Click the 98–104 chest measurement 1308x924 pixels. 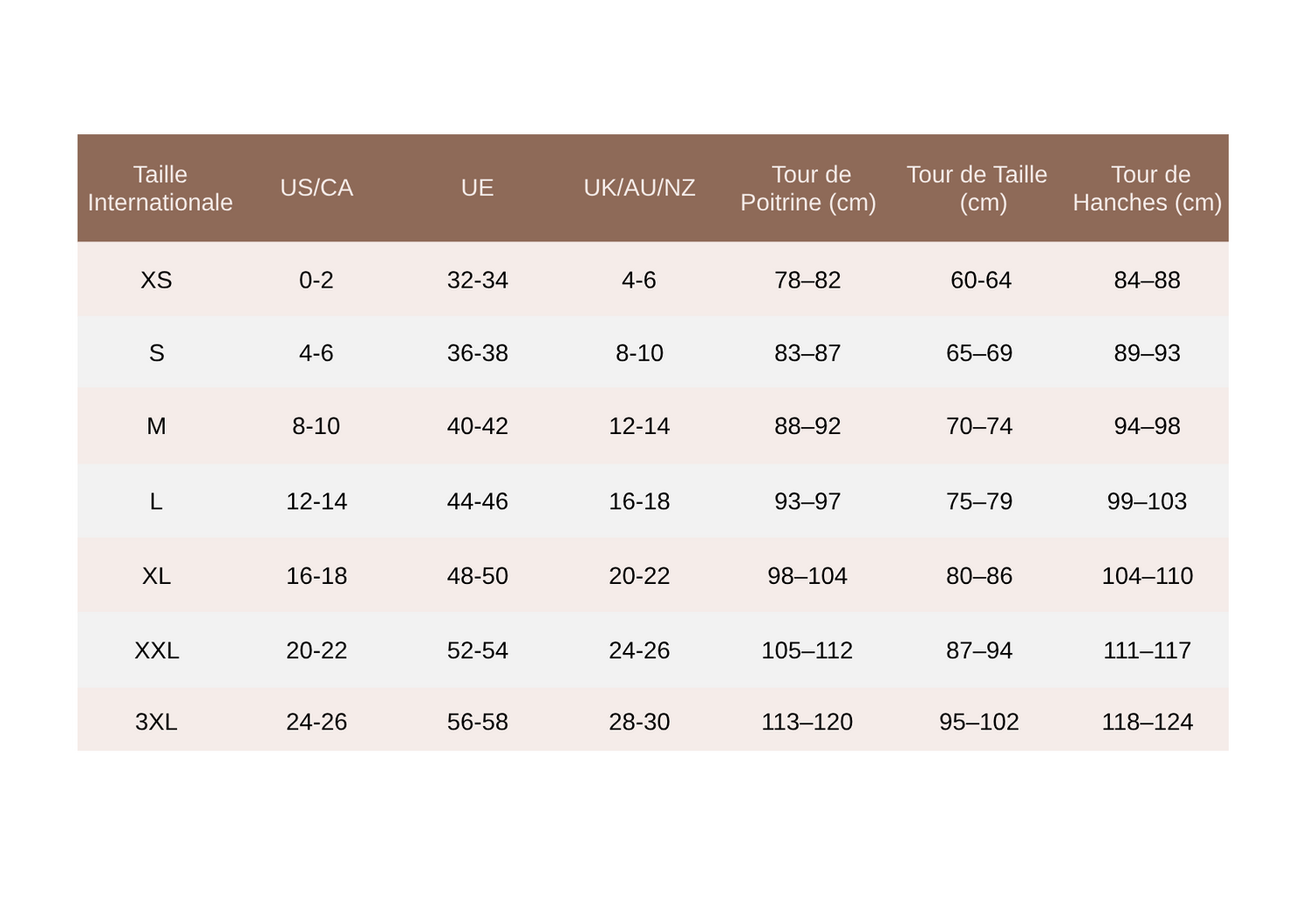click(807, 576)
